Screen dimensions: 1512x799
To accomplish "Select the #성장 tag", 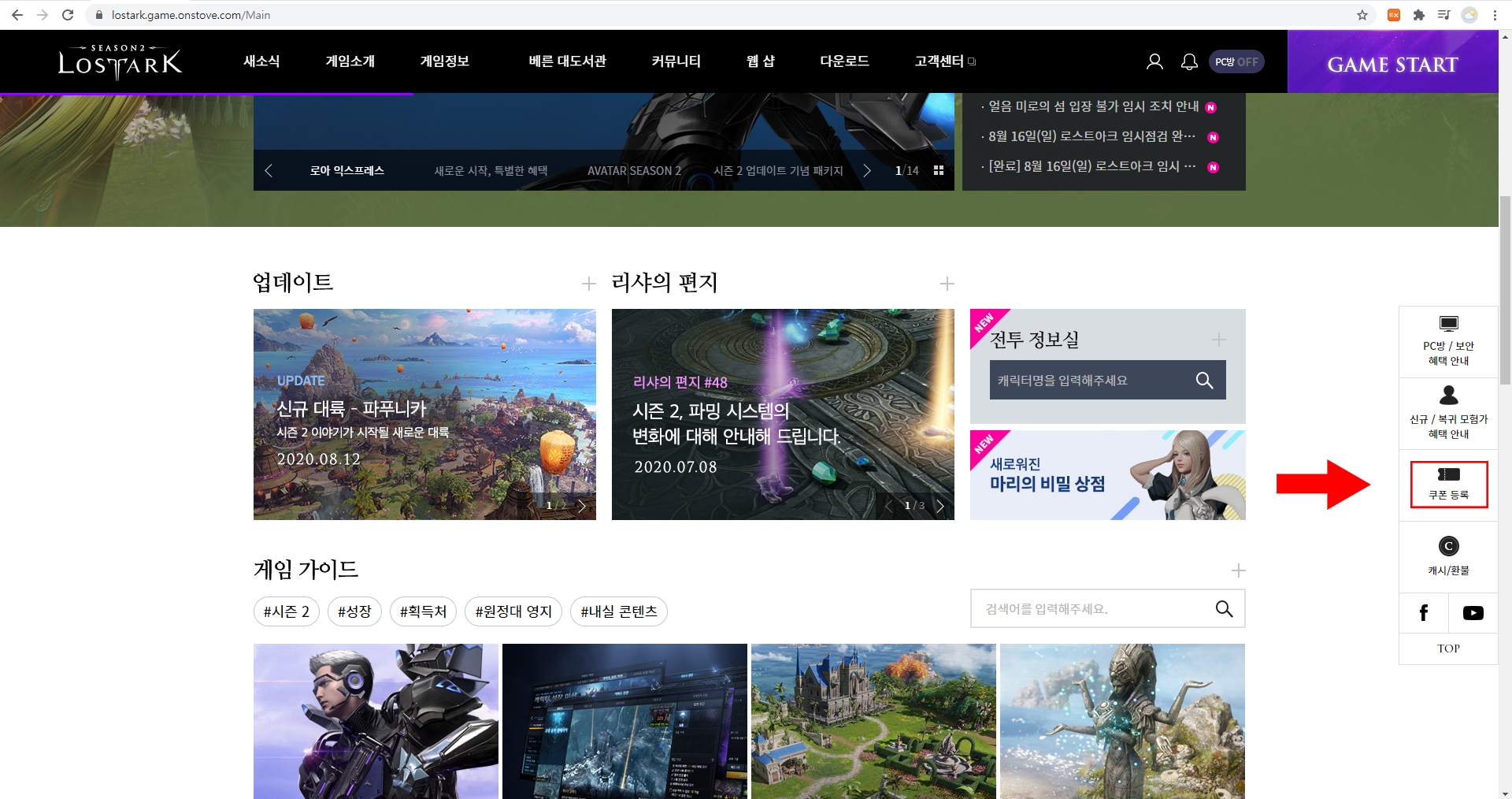I will [354, 611].
